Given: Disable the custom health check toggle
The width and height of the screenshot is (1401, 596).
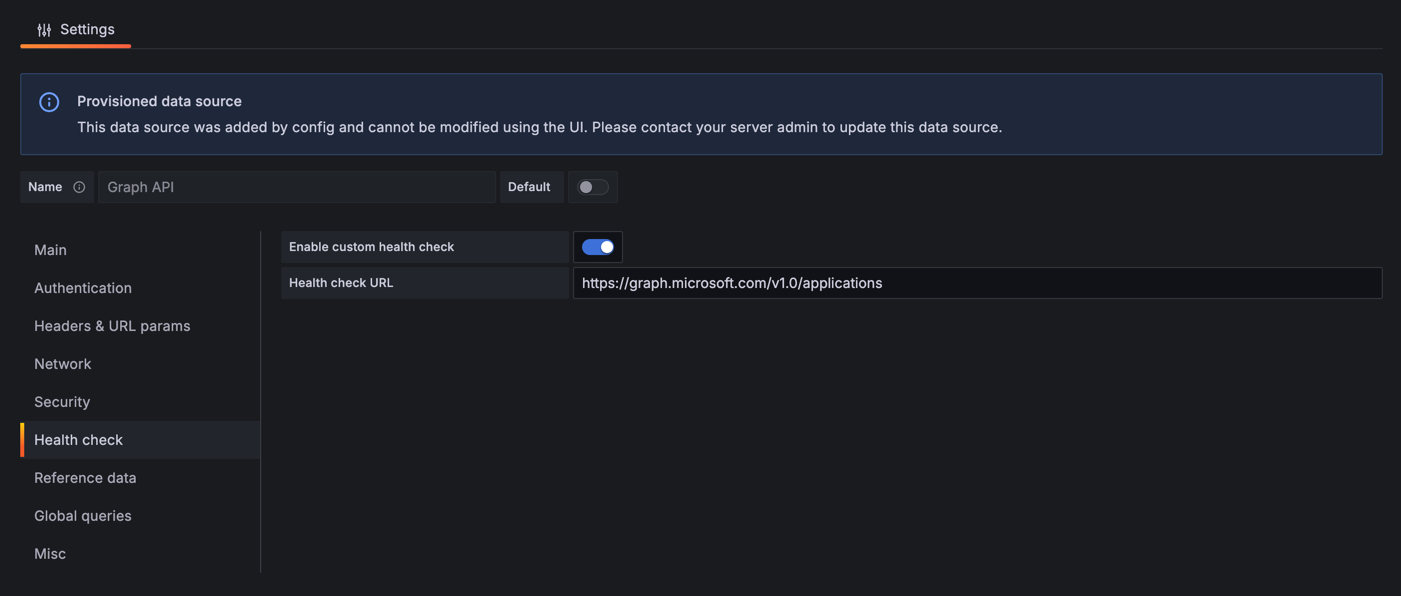Looking at the screenshot, I should [x=598, y=247].
